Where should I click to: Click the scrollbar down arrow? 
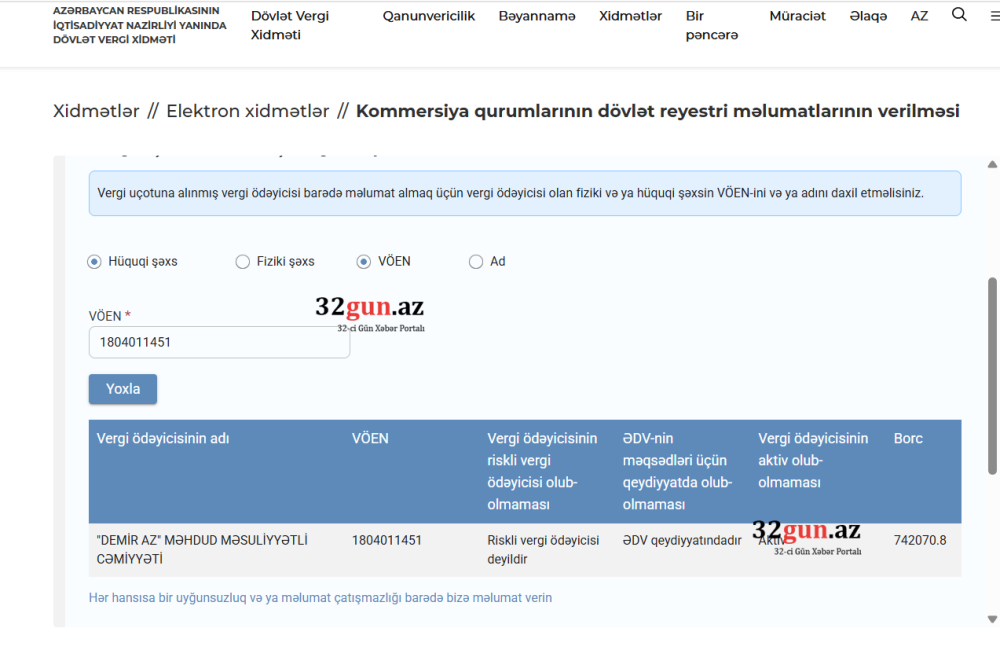pyautogui.click(x=992, y=618)
